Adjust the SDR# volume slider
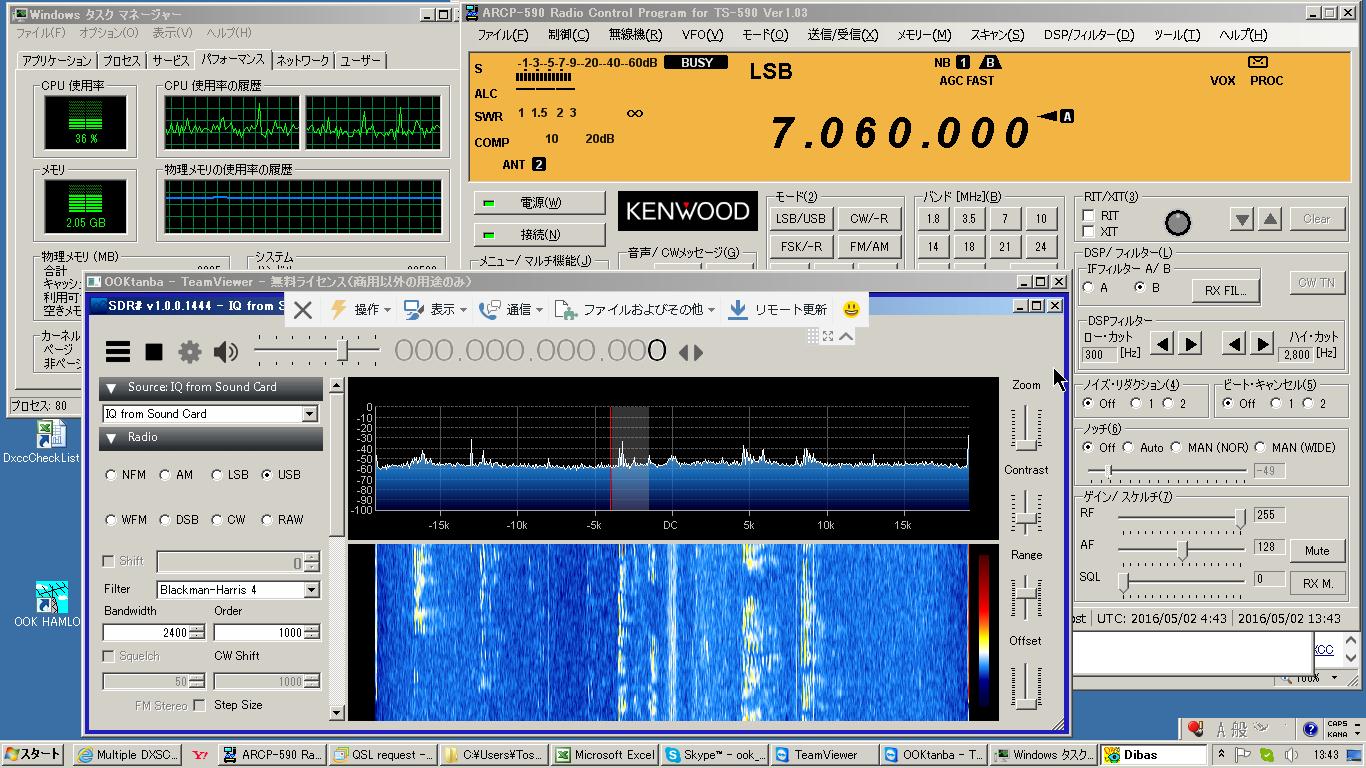 343,351
